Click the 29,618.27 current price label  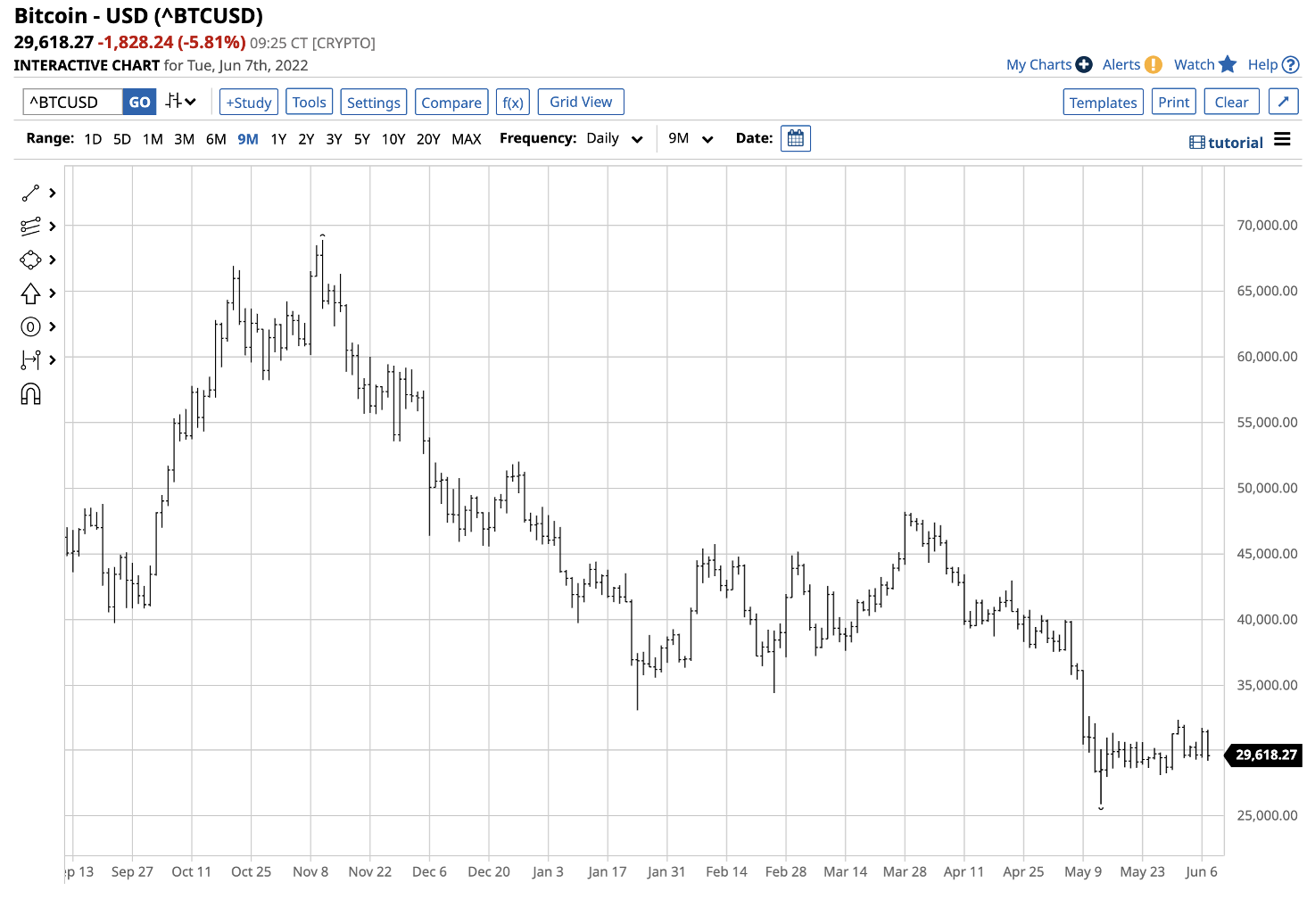pos(1265,755)
